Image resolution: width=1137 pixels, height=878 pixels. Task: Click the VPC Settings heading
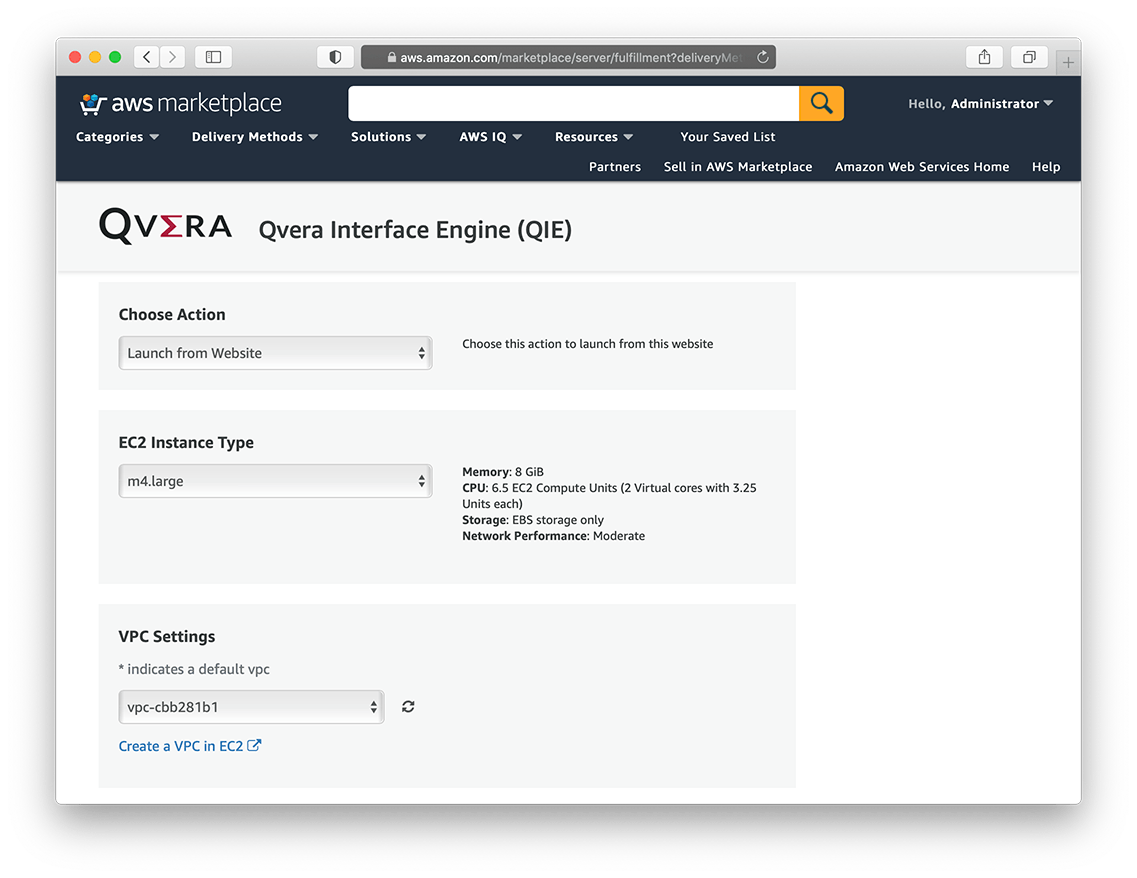[167, 636]
